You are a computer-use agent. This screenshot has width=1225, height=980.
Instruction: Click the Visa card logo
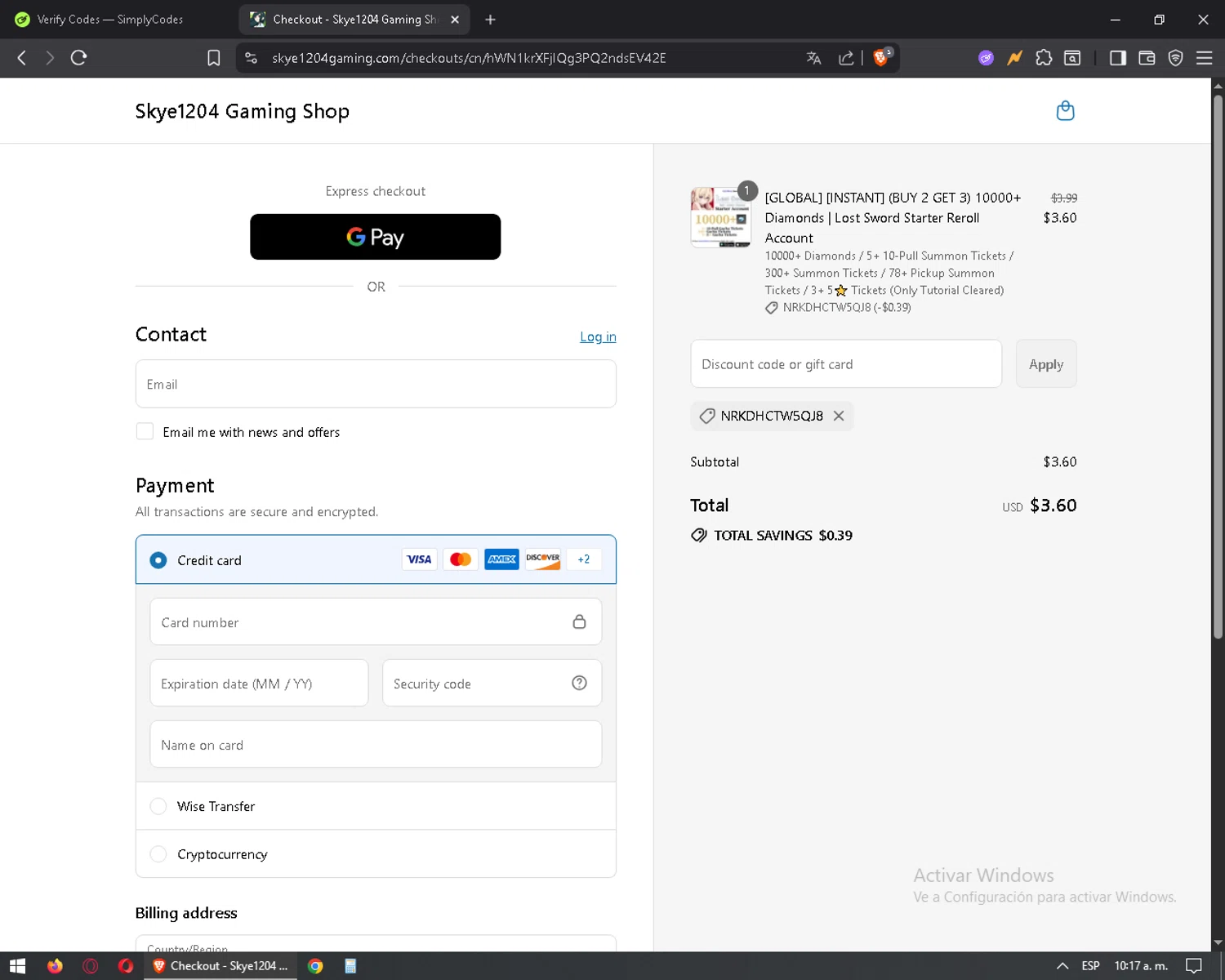(x=419, y=559)
